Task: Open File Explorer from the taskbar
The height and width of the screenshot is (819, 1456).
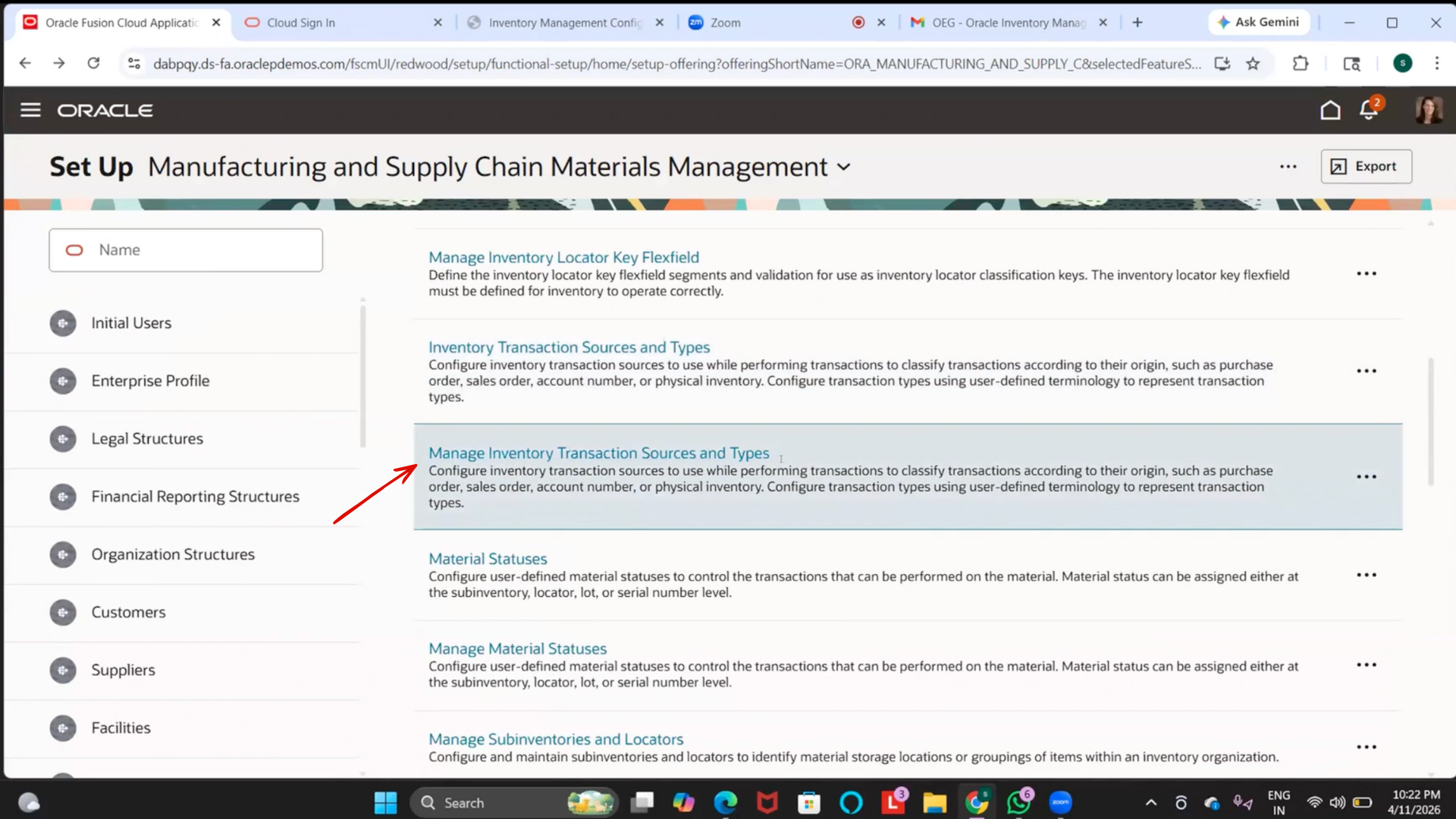Action: pyautogui.click(x=934, y=802)
